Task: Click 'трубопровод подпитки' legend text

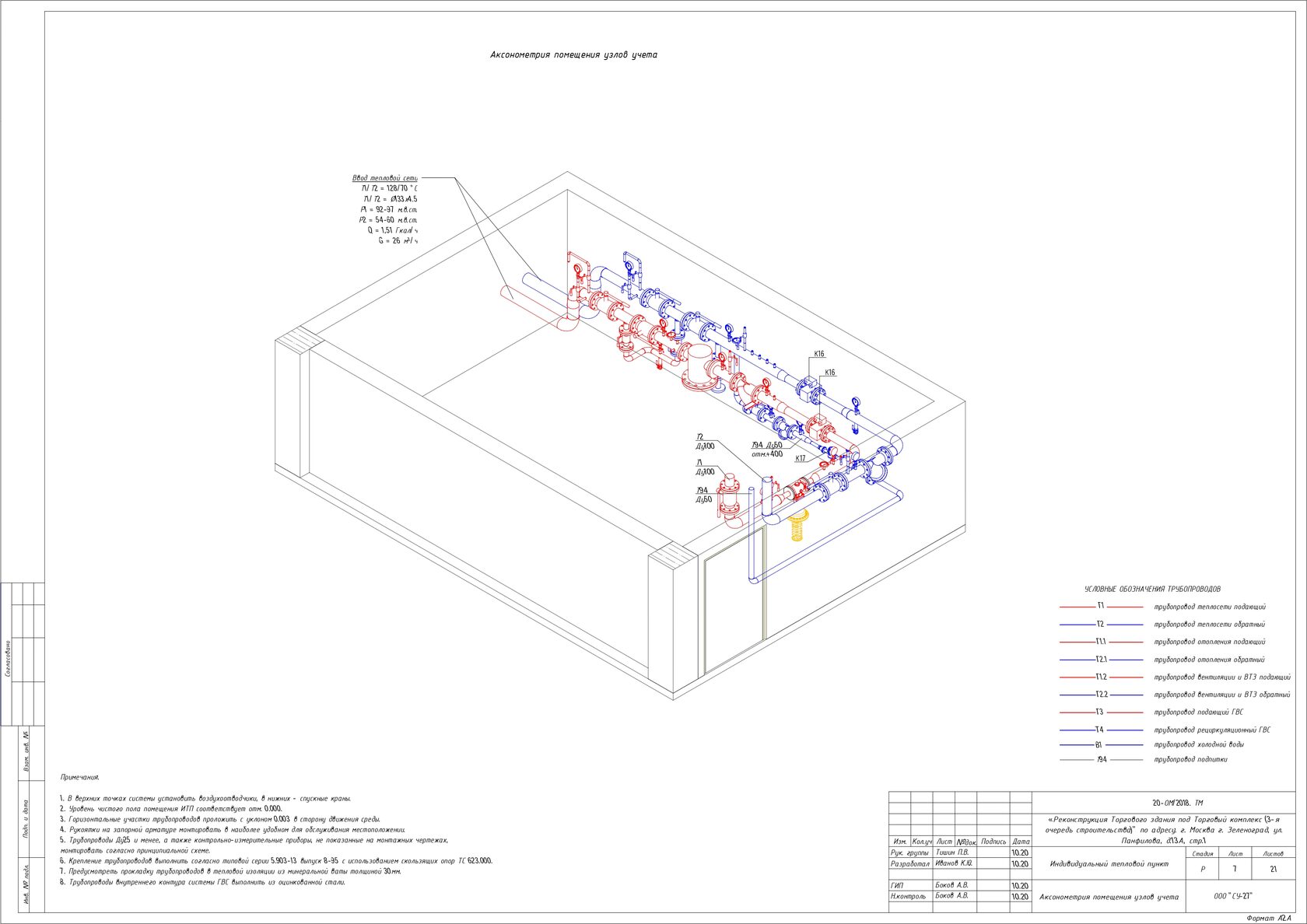Action: tap(1191, 760)
